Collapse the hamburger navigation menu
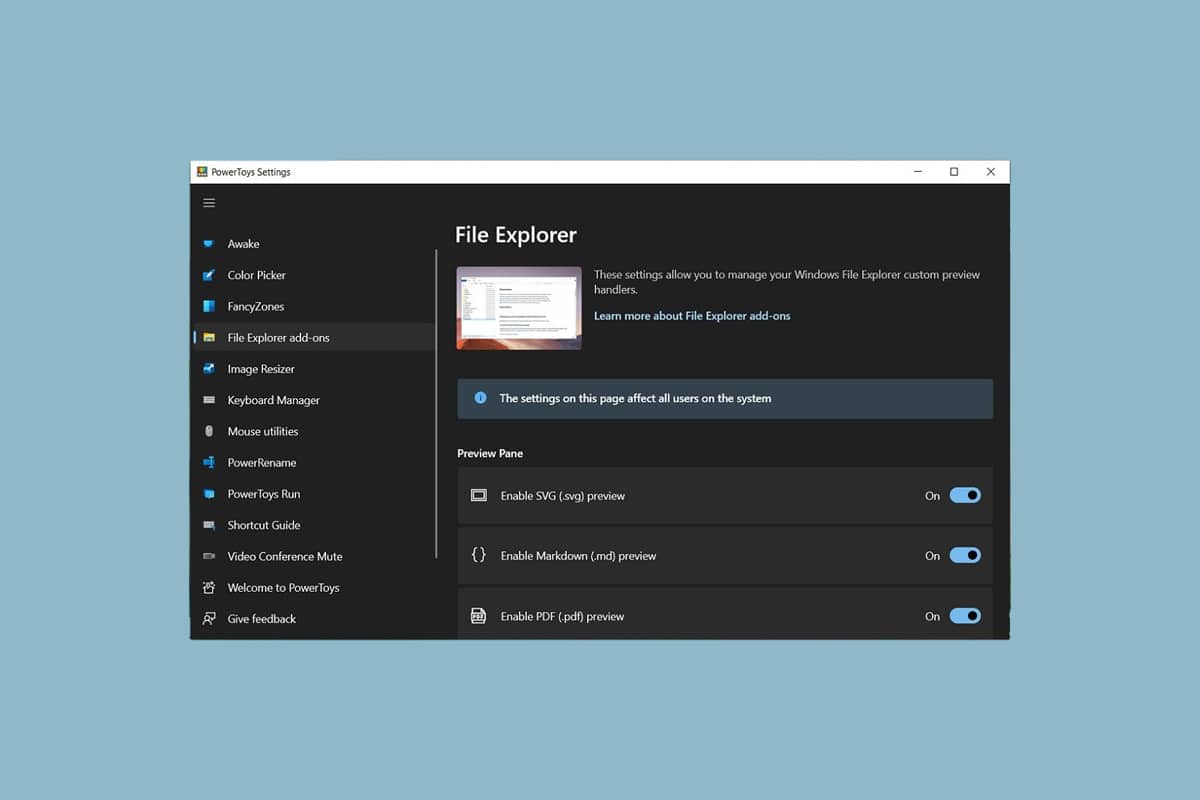Viewport: 1200px width, 800px height. [x=209, y=203]
